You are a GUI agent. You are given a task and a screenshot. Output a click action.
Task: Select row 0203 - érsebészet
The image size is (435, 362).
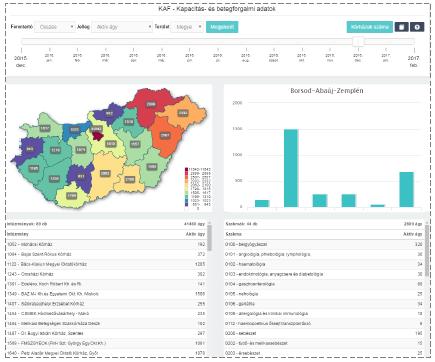point(324,353)
